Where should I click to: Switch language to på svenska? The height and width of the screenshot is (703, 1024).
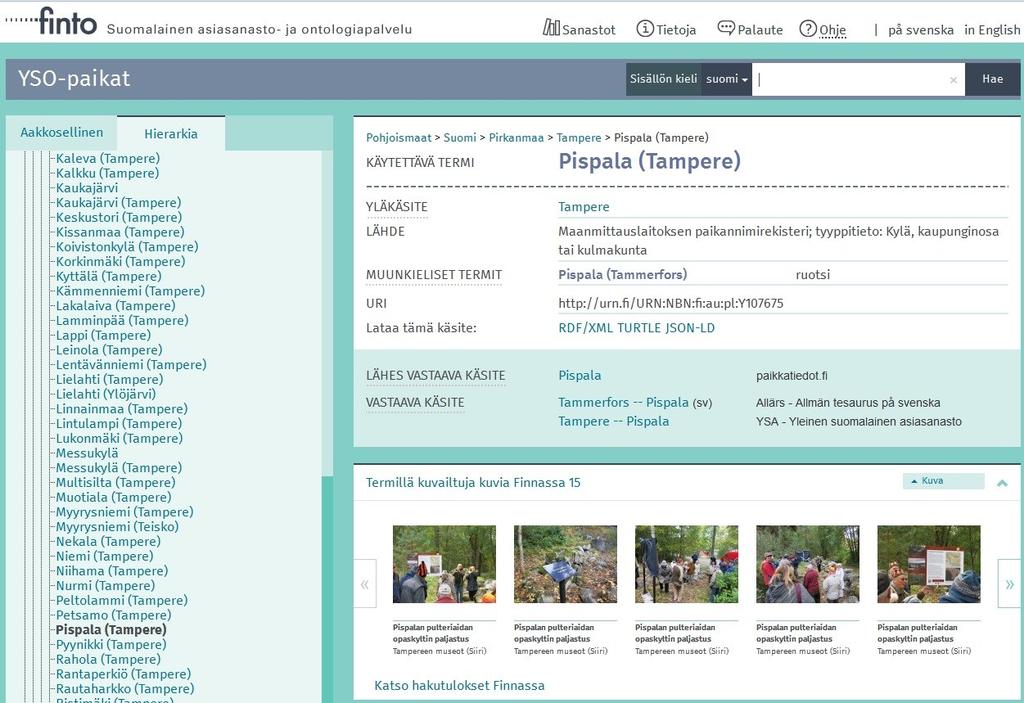coord(921,29)
